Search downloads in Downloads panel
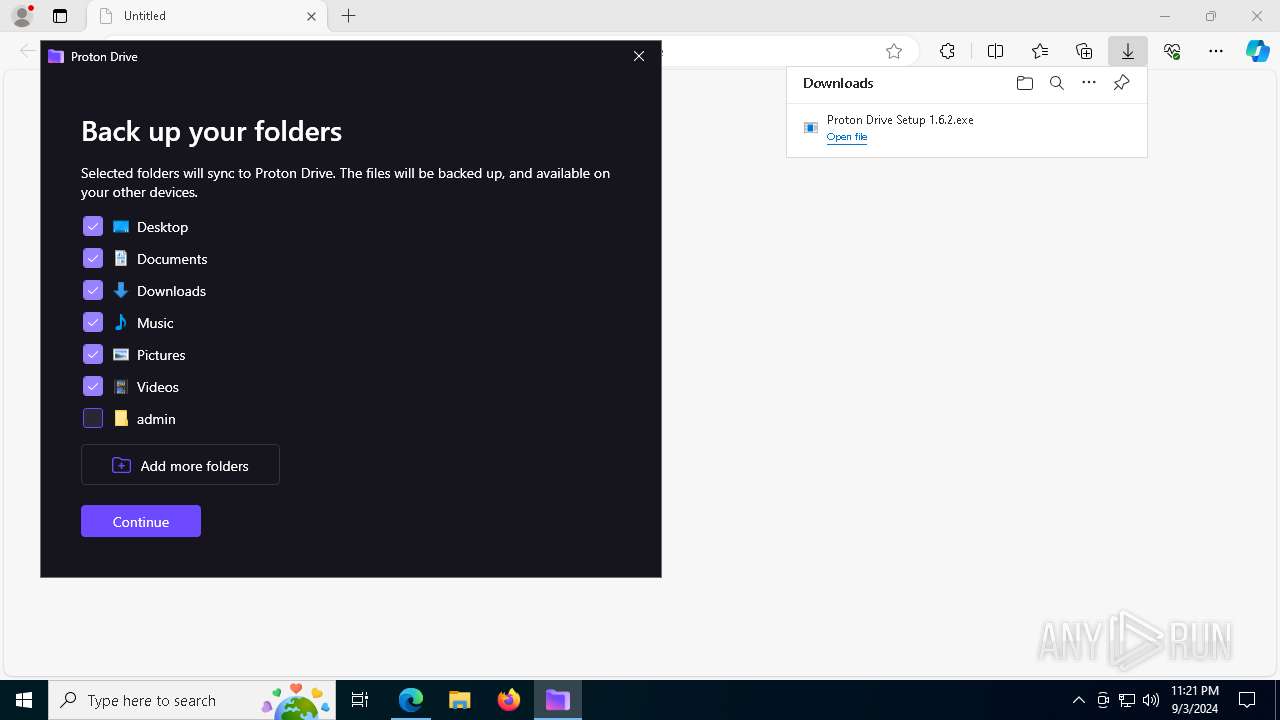Viewport: 1280px width, 720px height. tap(1056, 83)
